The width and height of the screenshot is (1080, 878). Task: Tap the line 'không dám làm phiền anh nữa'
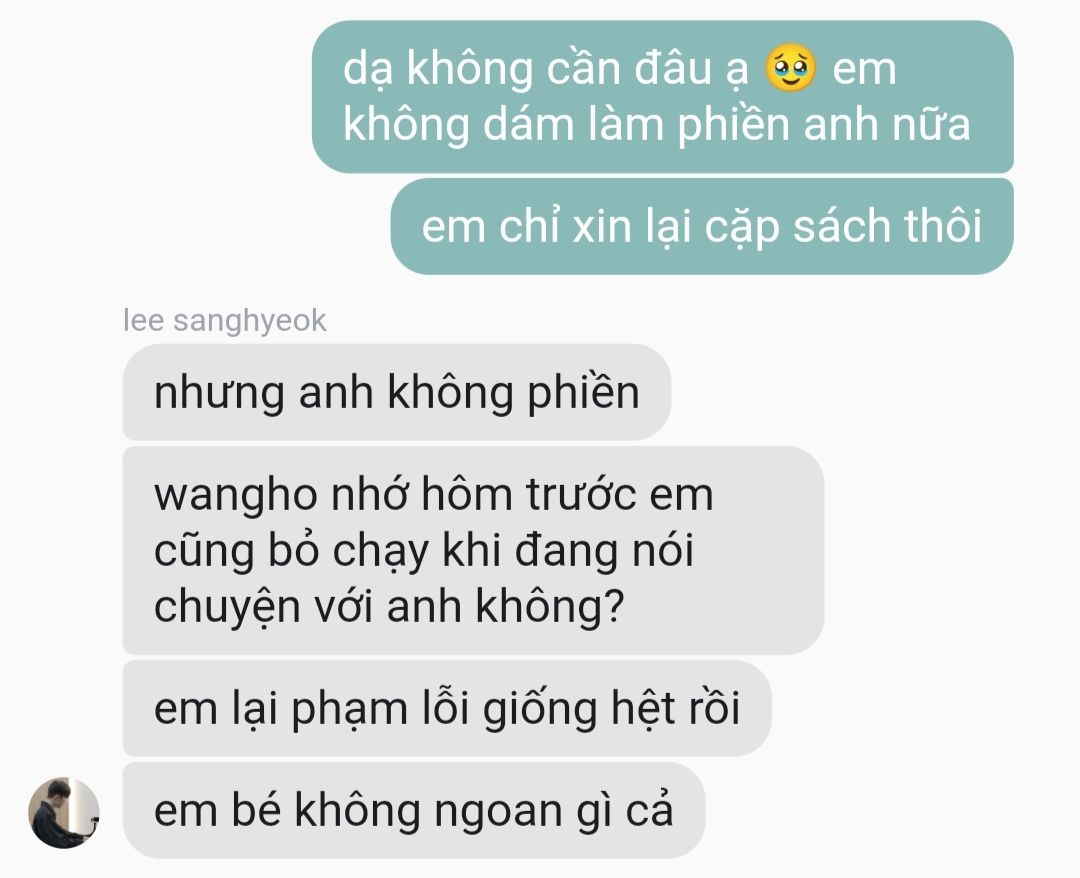tap(656, 125)
